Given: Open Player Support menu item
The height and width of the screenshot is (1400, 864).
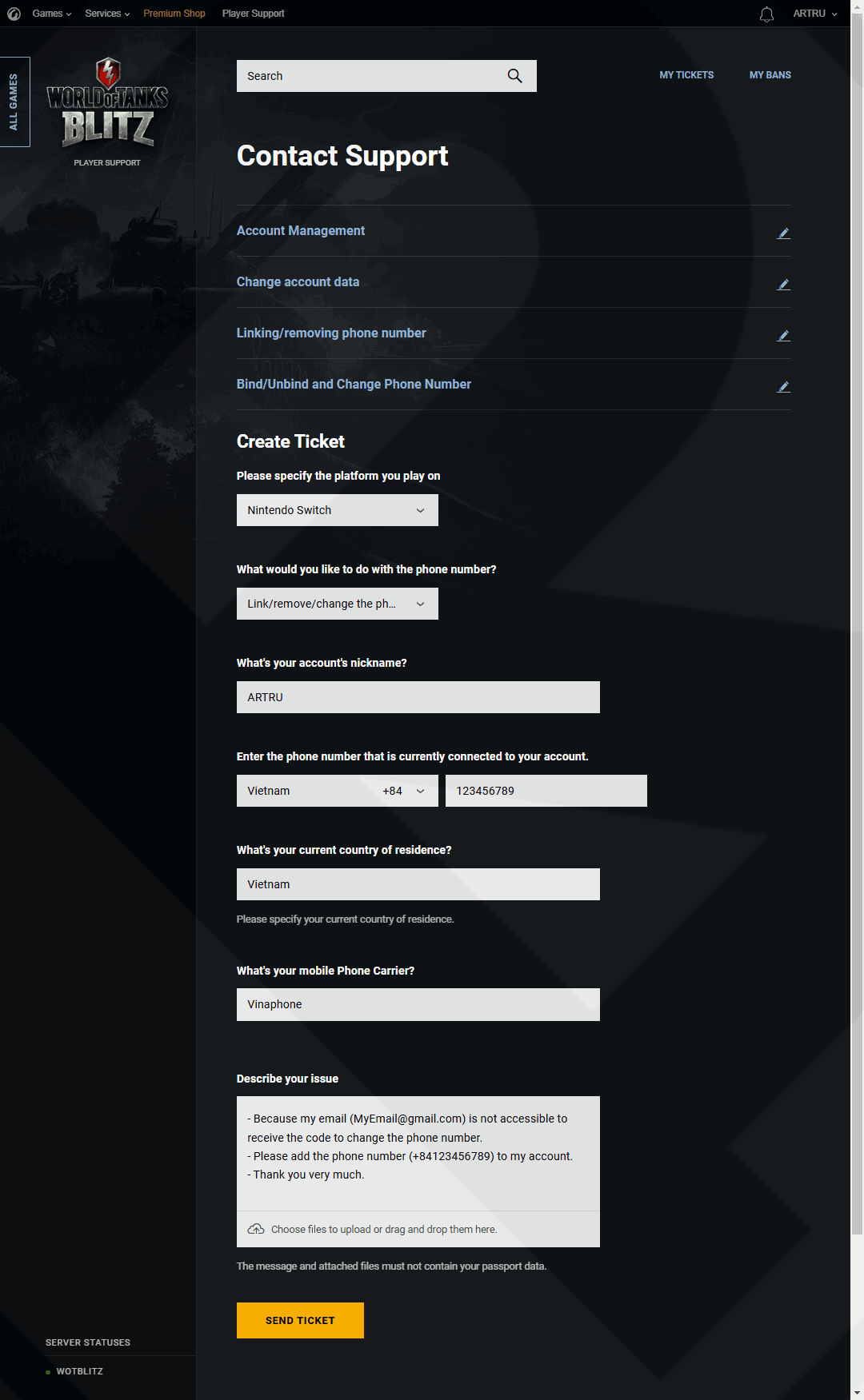Looking at the screenshot, I should click(253, 14).
